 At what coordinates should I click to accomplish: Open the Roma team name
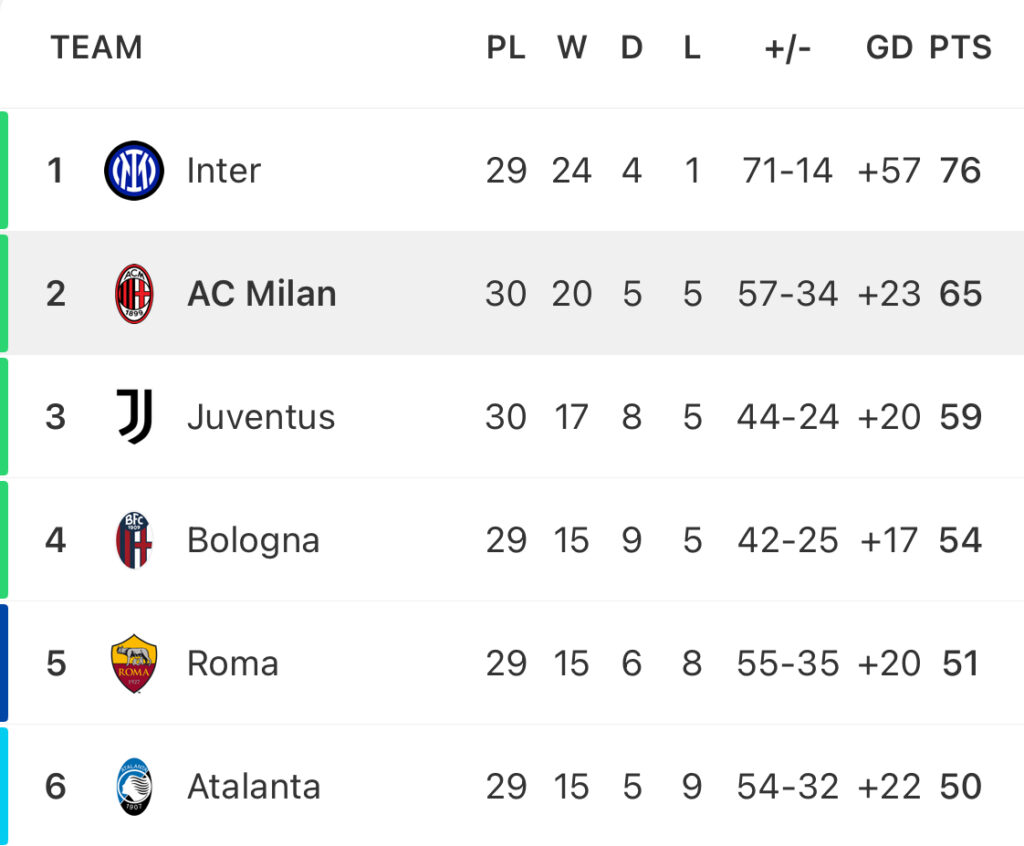(233, 664)
